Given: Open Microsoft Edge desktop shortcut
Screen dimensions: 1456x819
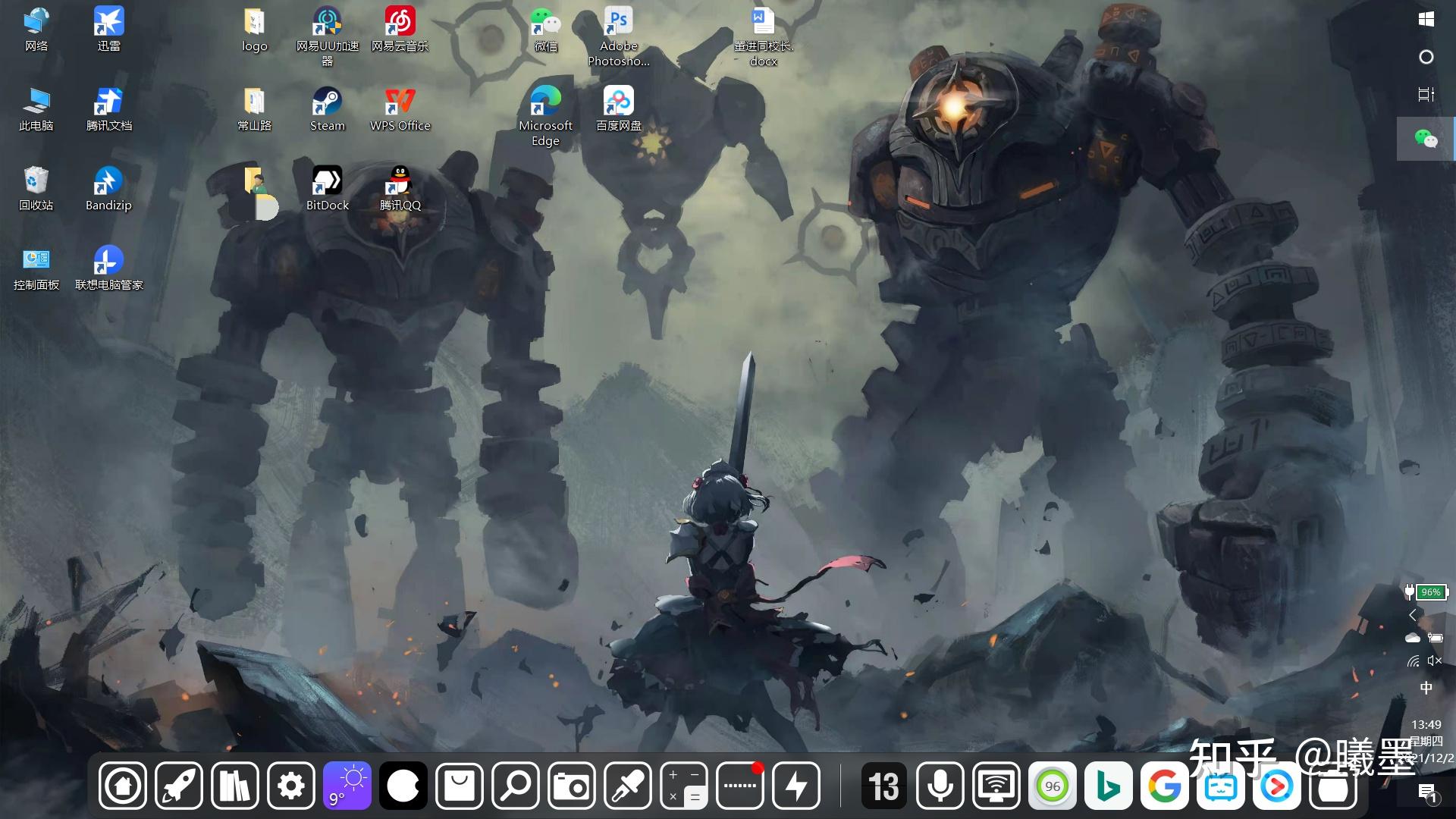Looking at the screenshot, I should [x=545, y=116].
